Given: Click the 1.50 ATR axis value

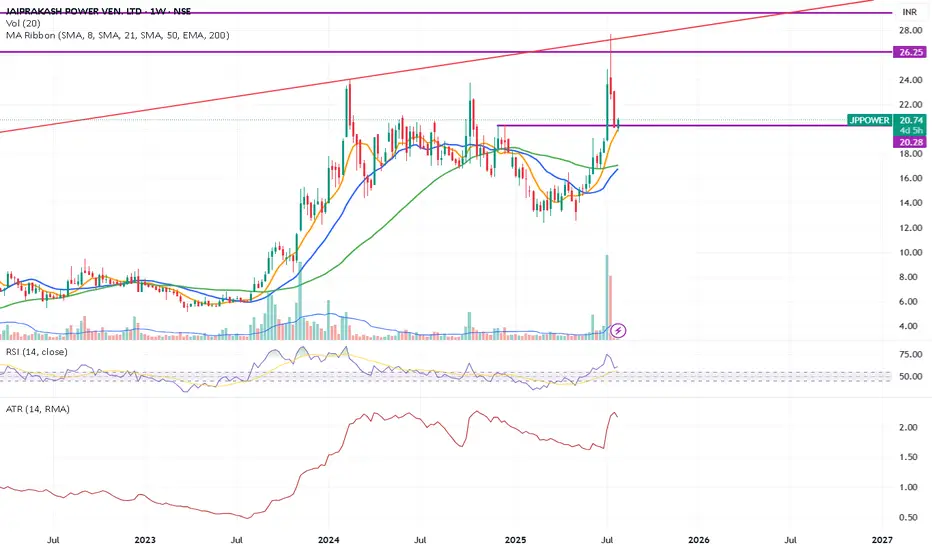Looking at the screenshot, I should [x=908, y=457].
